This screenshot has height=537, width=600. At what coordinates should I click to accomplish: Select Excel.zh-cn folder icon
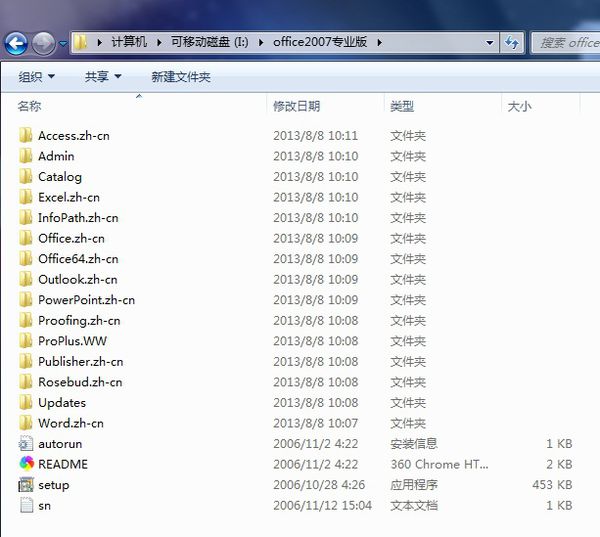click(26, 197)
